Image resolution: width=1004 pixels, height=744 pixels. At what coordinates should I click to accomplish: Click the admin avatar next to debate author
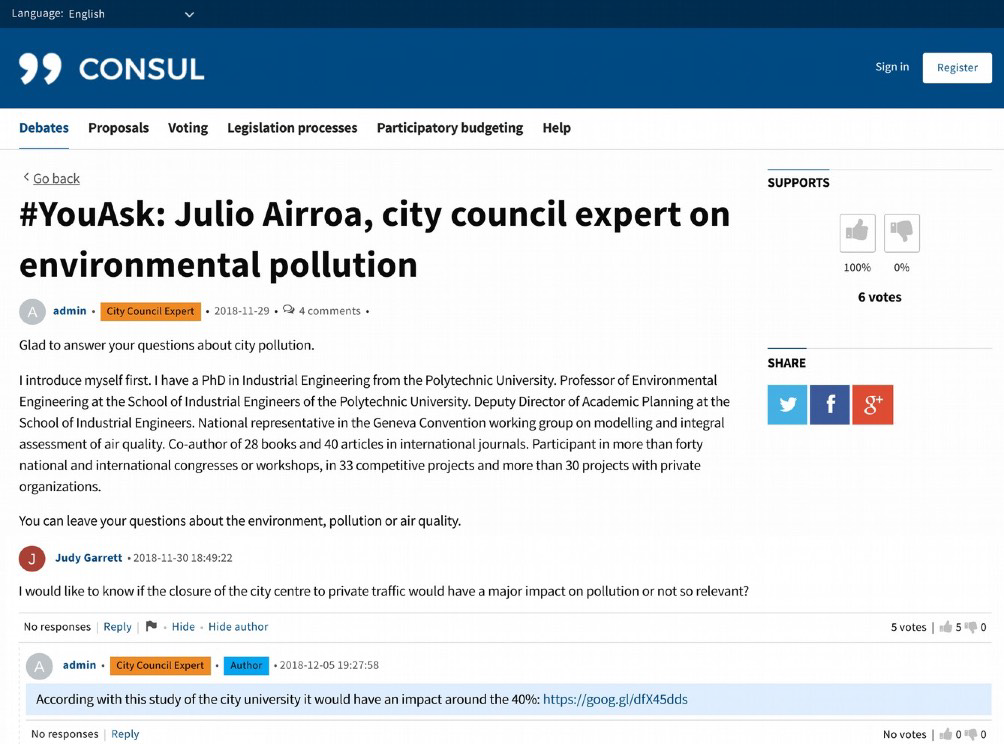tap(32, 312)
